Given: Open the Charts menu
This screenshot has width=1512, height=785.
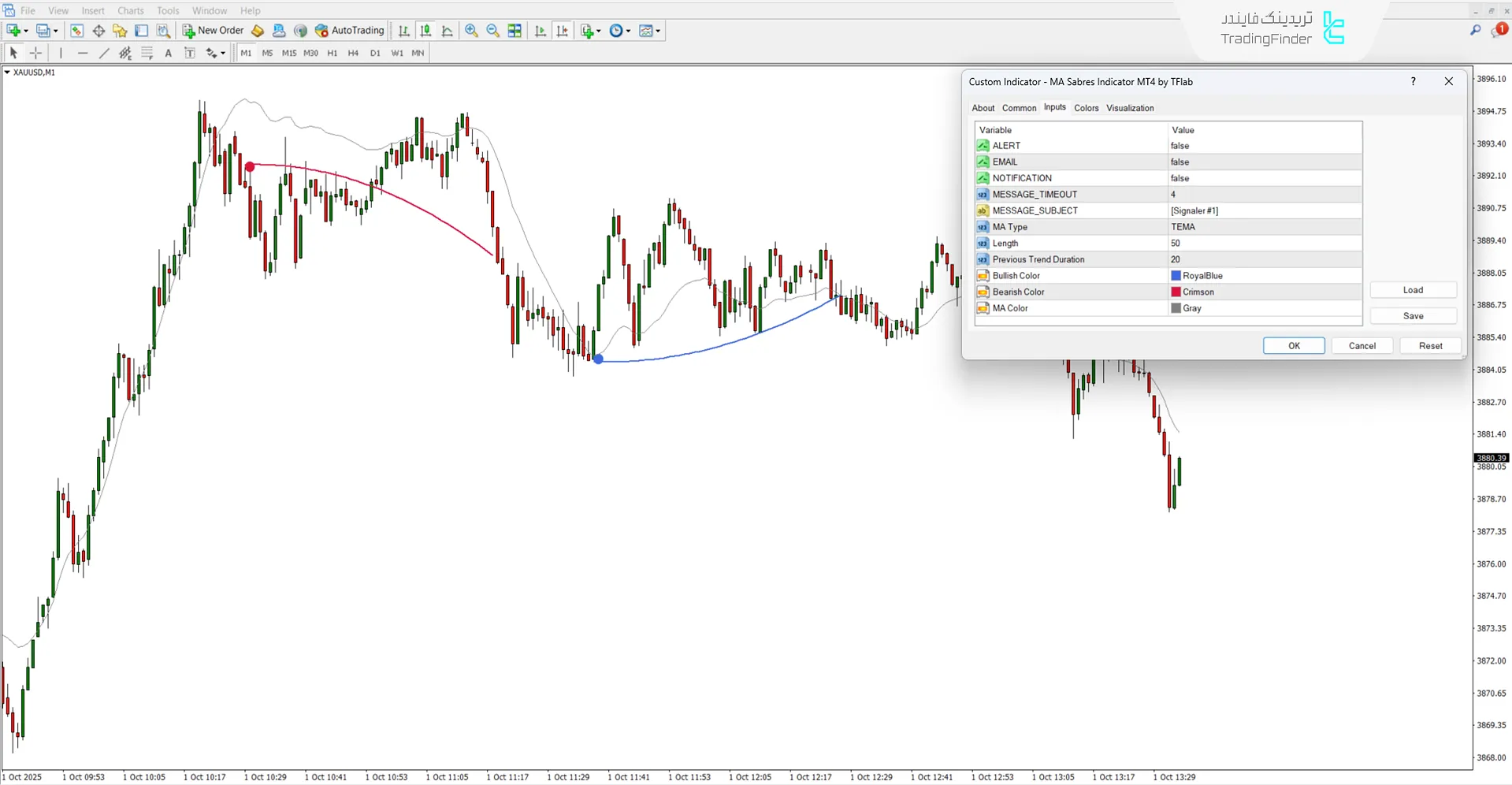Looking at the screenshot, I should (130, 10).
